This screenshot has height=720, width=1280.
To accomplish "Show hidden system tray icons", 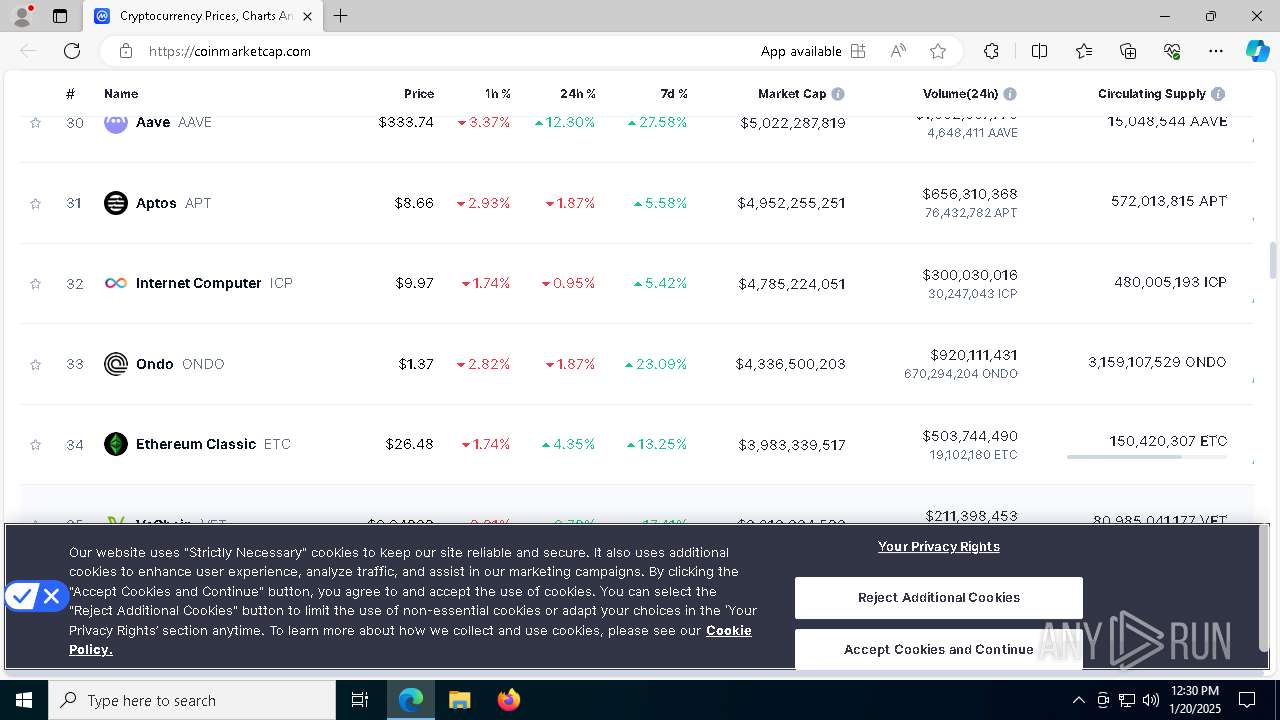I will 1078,700.
